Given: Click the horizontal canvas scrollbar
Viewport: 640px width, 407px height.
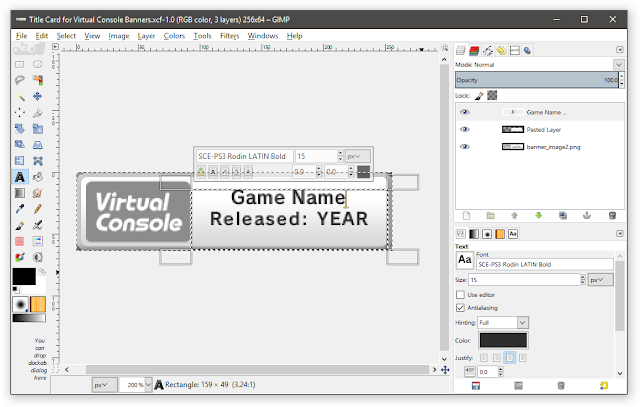Looking at the screenshot, I should click(257, 369).
